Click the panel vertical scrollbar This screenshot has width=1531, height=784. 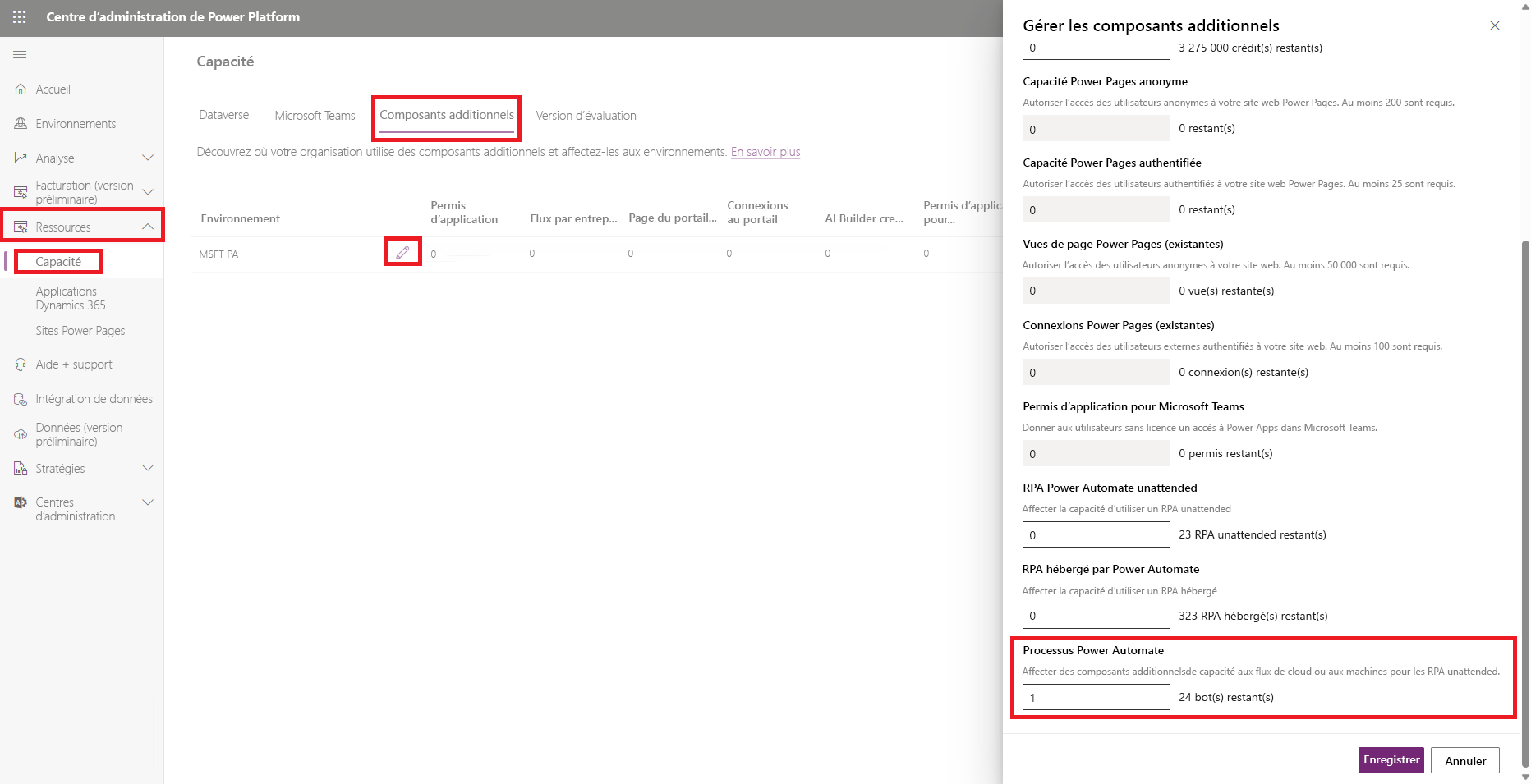1525,502
